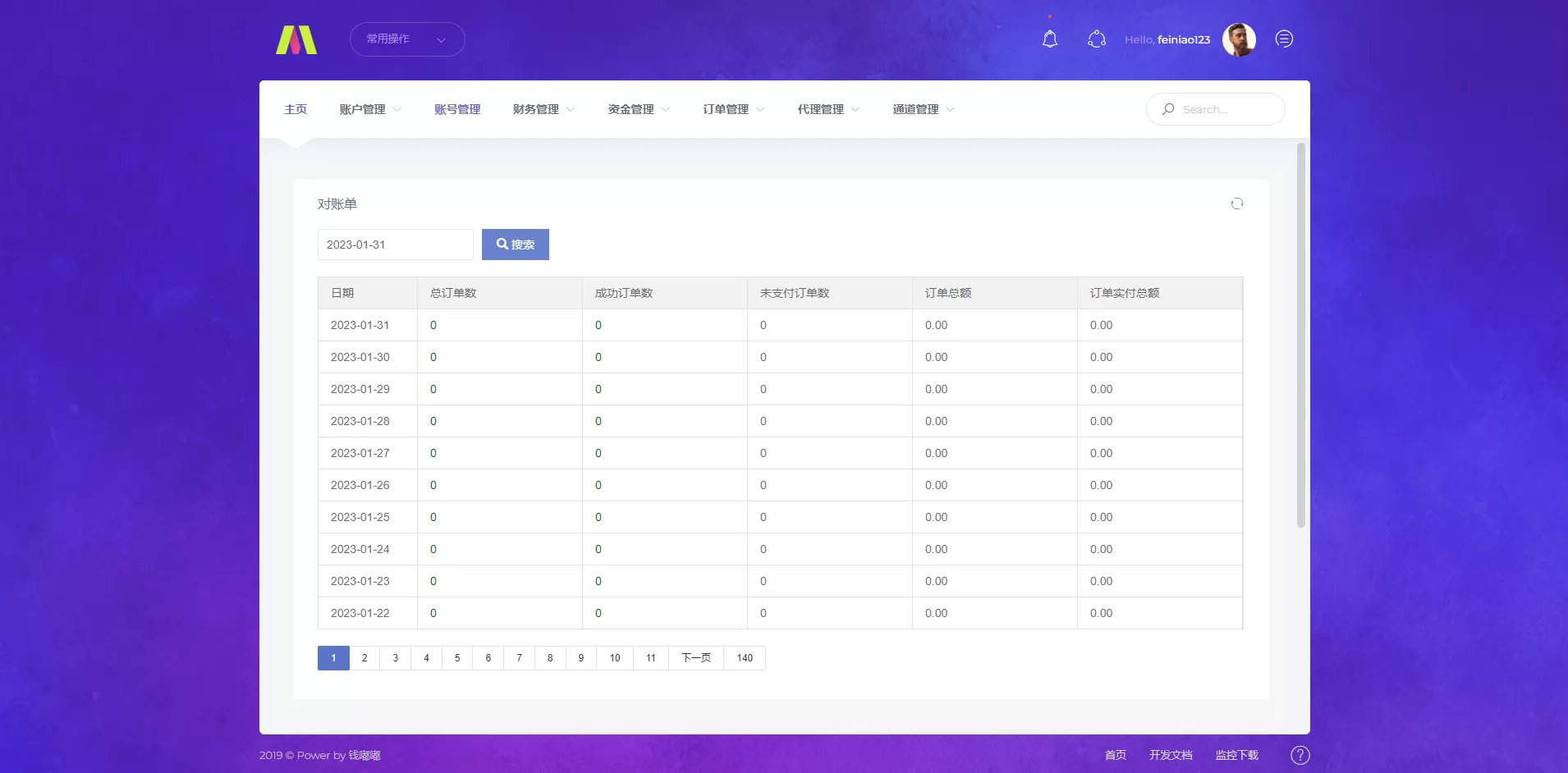
Task: Open the hamburger menu icon in header
Action: point(1284,39)
